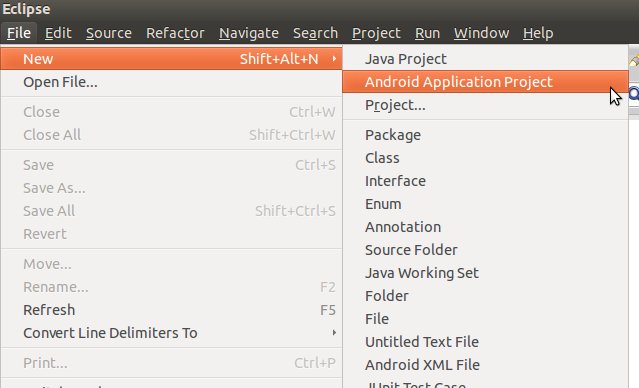Image resolution: width=639 pixels, height=388 pixels.
Task: Expand Convert Line Delimiters To submenu
Action: pos(171,333)
